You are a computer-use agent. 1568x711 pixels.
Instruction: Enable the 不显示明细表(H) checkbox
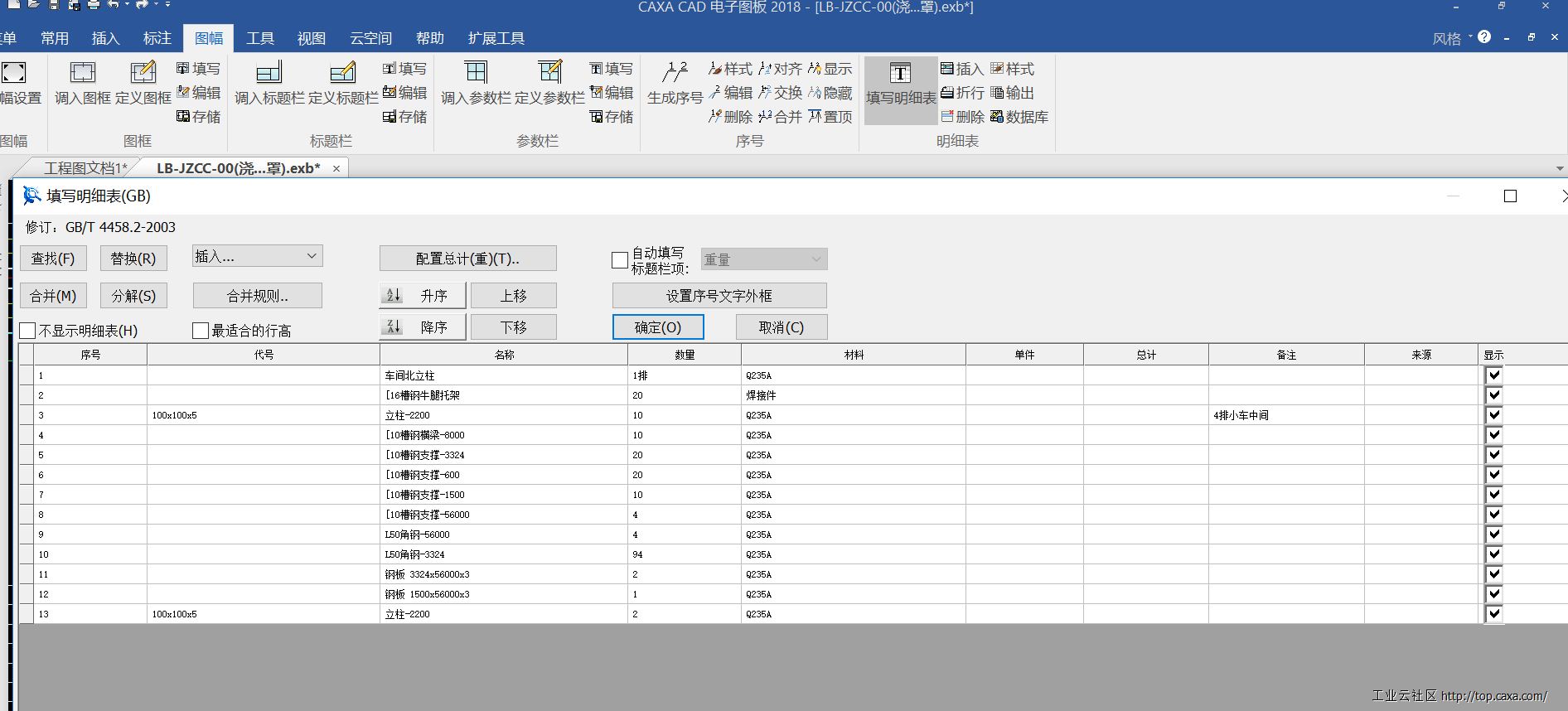(27, 331)
